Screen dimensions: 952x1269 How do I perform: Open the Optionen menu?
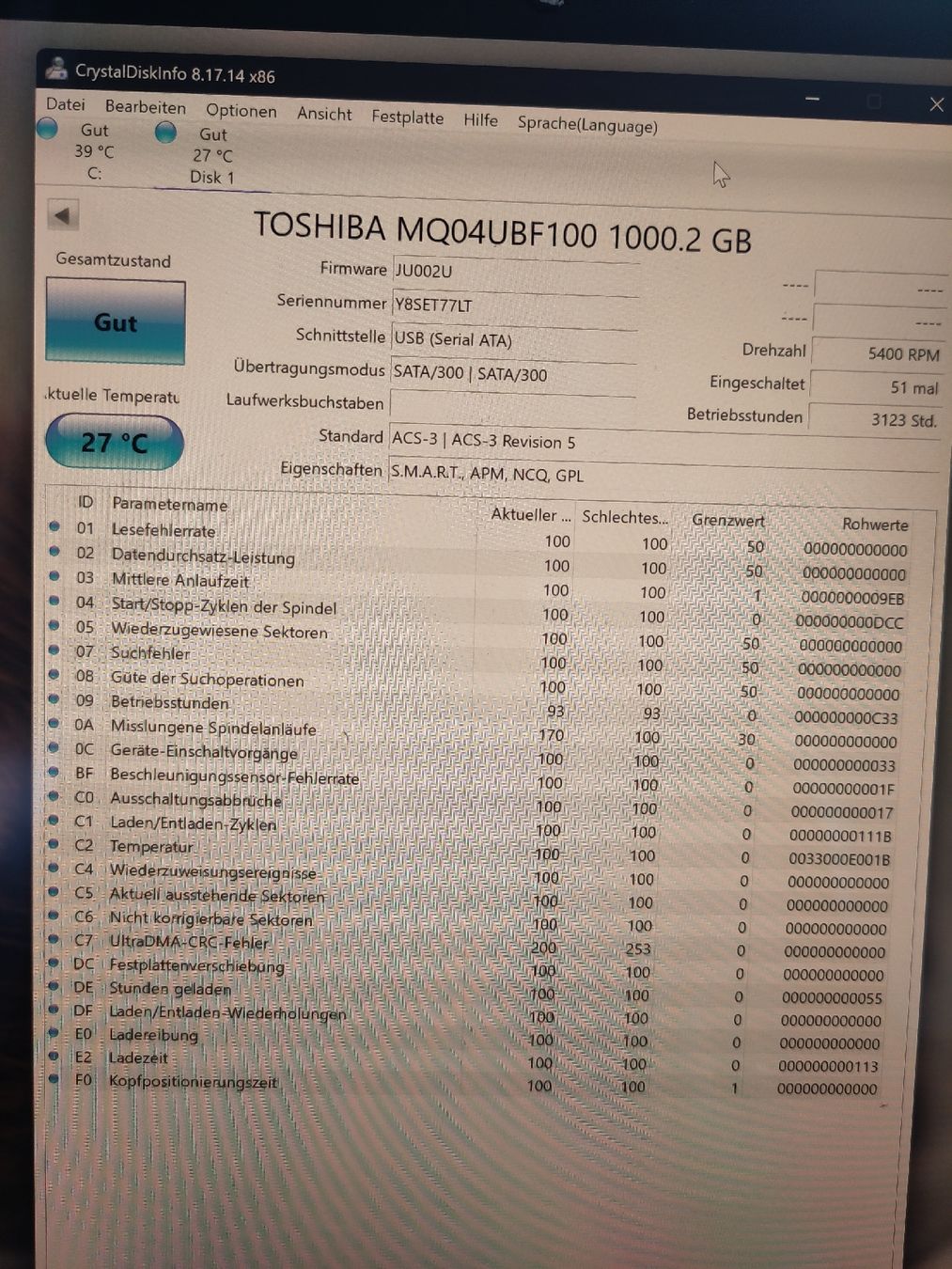pyautogui.click(x=242, y=111)
